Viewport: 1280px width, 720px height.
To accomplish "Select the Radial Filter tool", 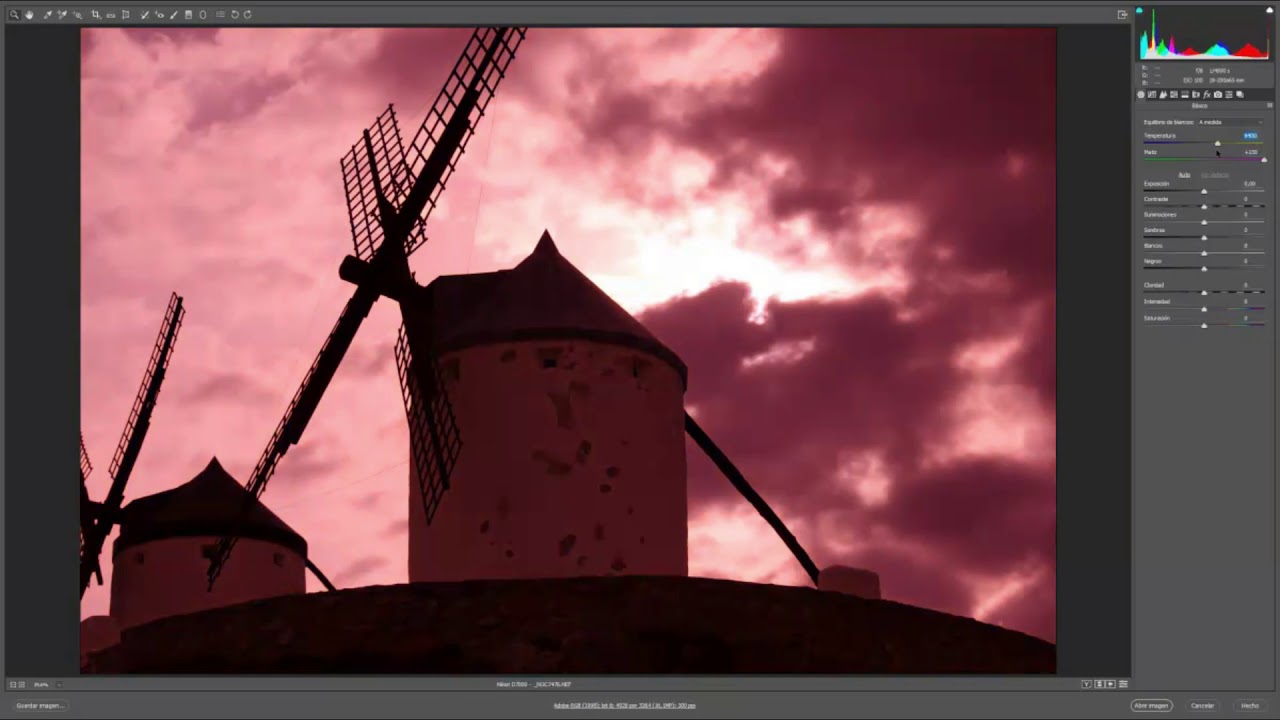I will 203,15.
